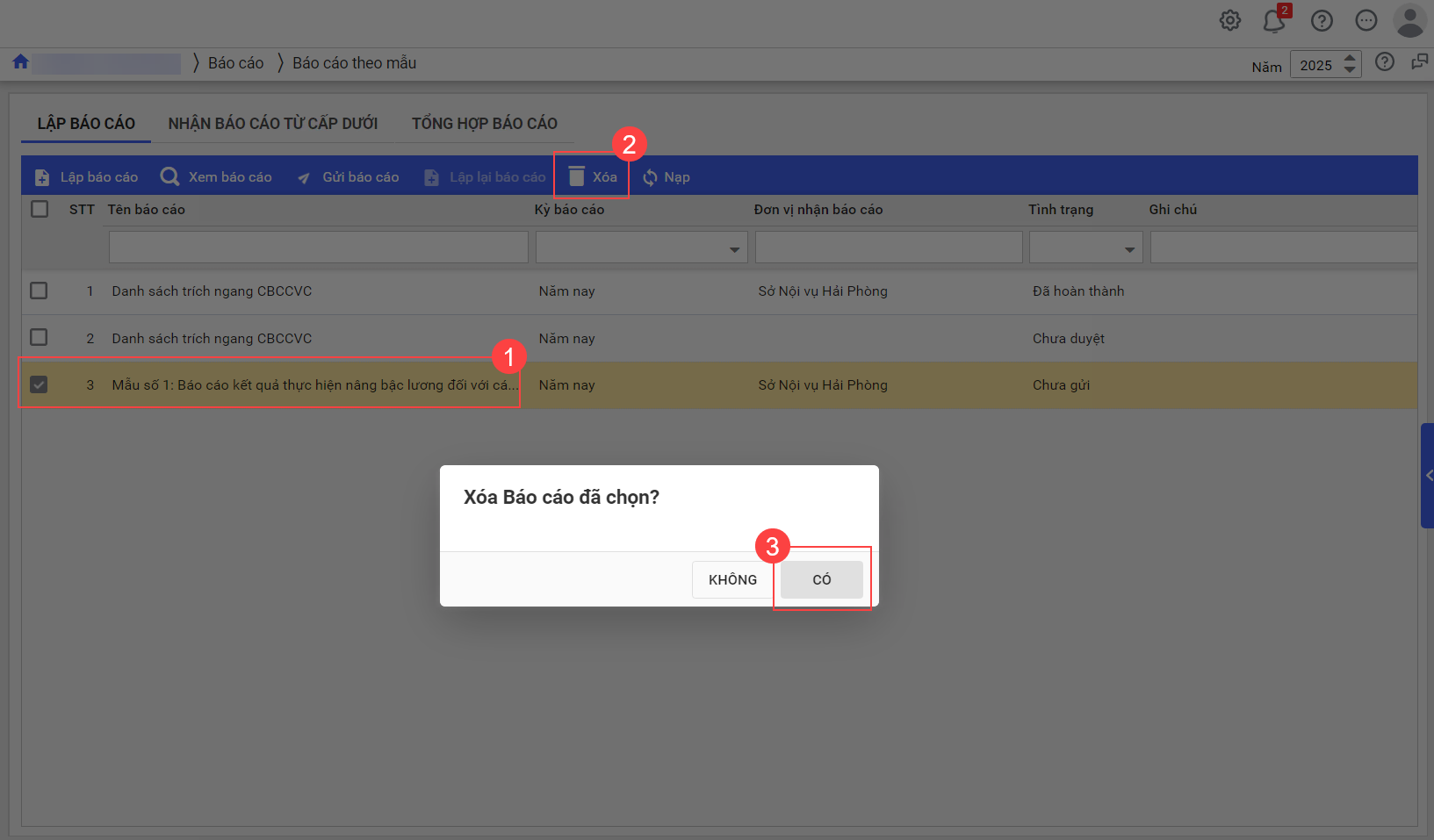Viewport: 1434px width, 840px height.
Task: Click Sở Nội vụ Hải Phòng in row 3
Action: (x=823, y=385)
